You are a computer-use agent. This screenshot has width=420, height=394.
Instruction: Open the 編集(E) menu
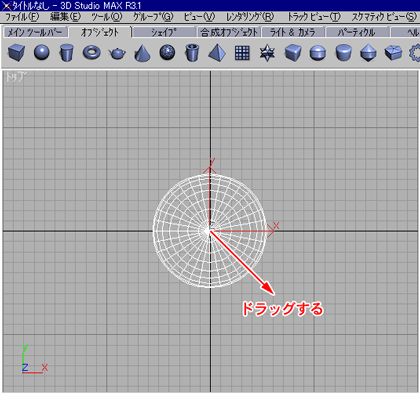(x=65, y=17)
